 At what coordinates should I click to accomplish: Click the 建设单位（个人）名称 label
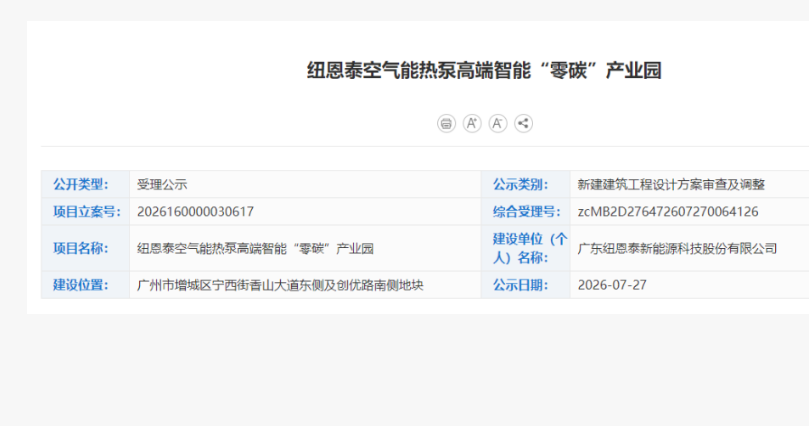pyautogui.click(x=529, y=248)
